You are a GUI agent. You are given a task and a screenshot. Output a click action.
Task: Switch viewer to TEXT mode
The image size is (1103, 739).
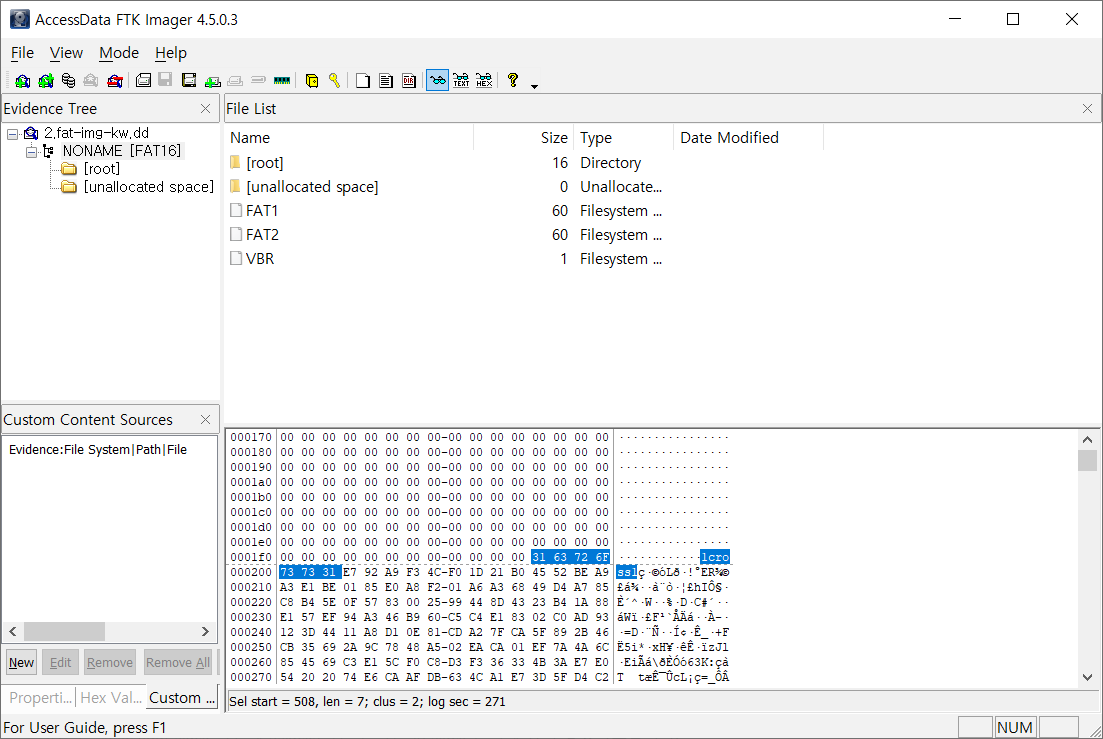pyautogui.click(x=461, y=81)
